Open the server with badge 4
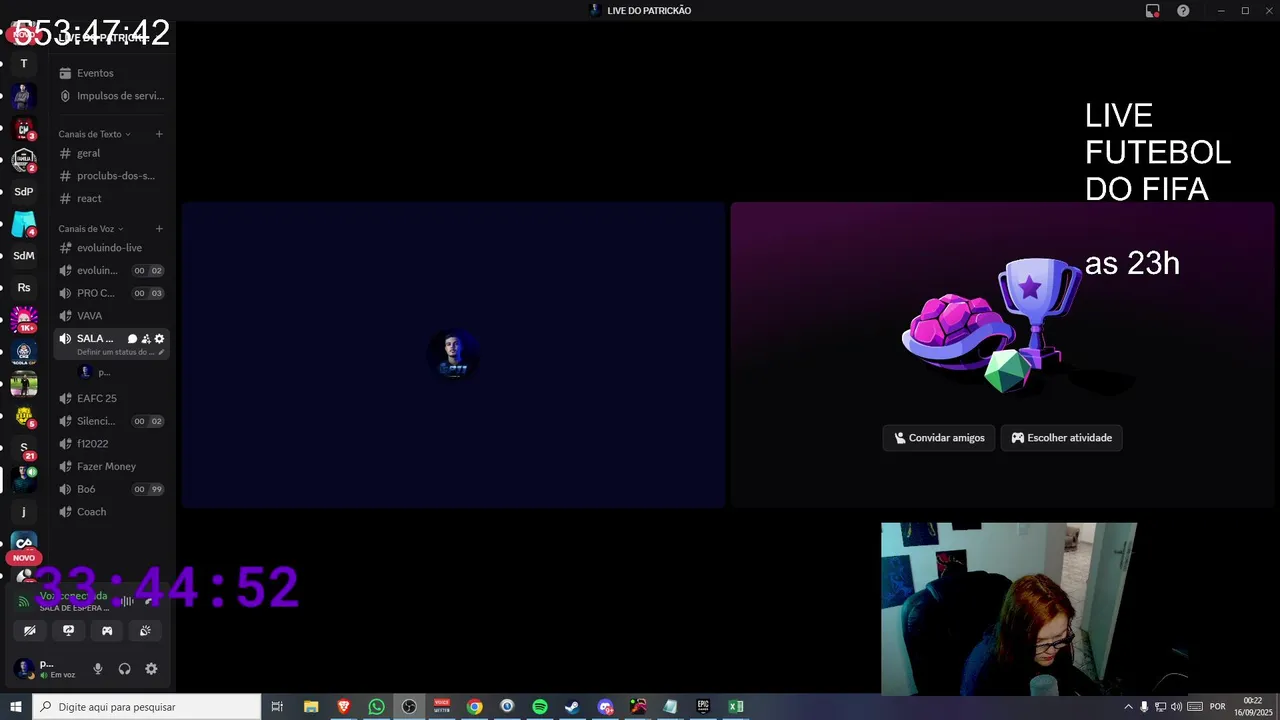 24,224
